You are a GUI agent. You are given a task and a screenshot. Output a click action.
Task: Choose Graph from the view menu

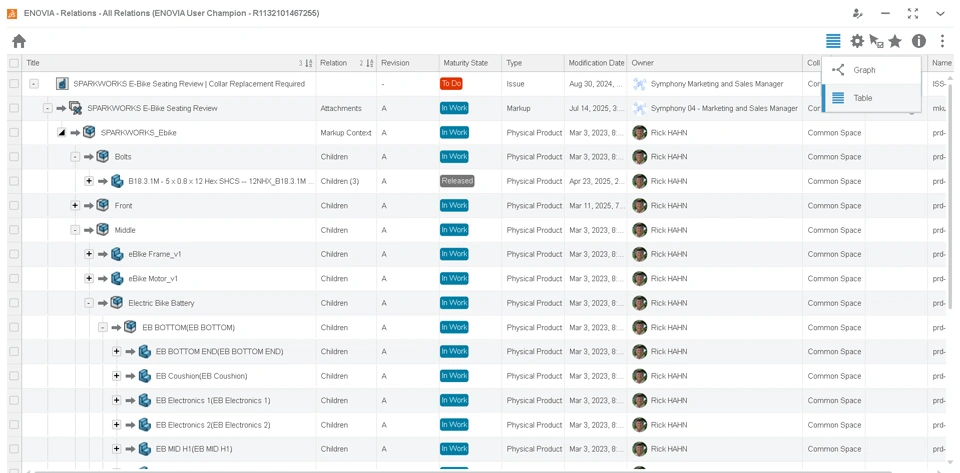pyautogui.click(x=871, y=70)
